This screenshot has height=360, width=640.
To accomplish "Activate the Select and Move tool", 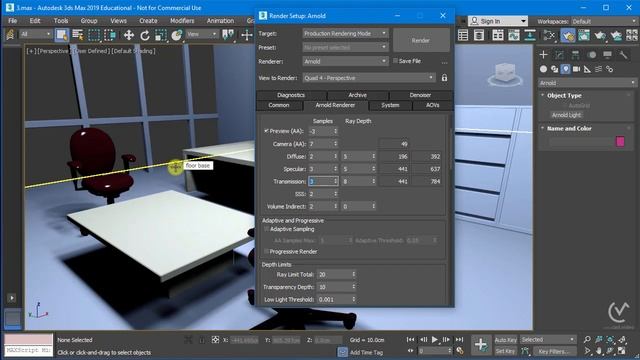I will tap(129, 35).
